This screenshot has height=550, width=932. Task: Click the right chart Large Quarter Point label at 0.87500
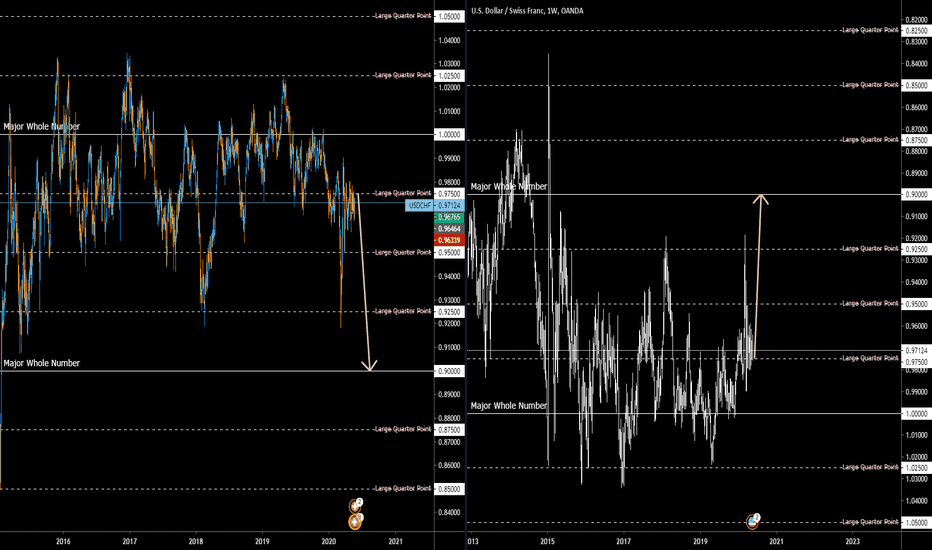870,140
